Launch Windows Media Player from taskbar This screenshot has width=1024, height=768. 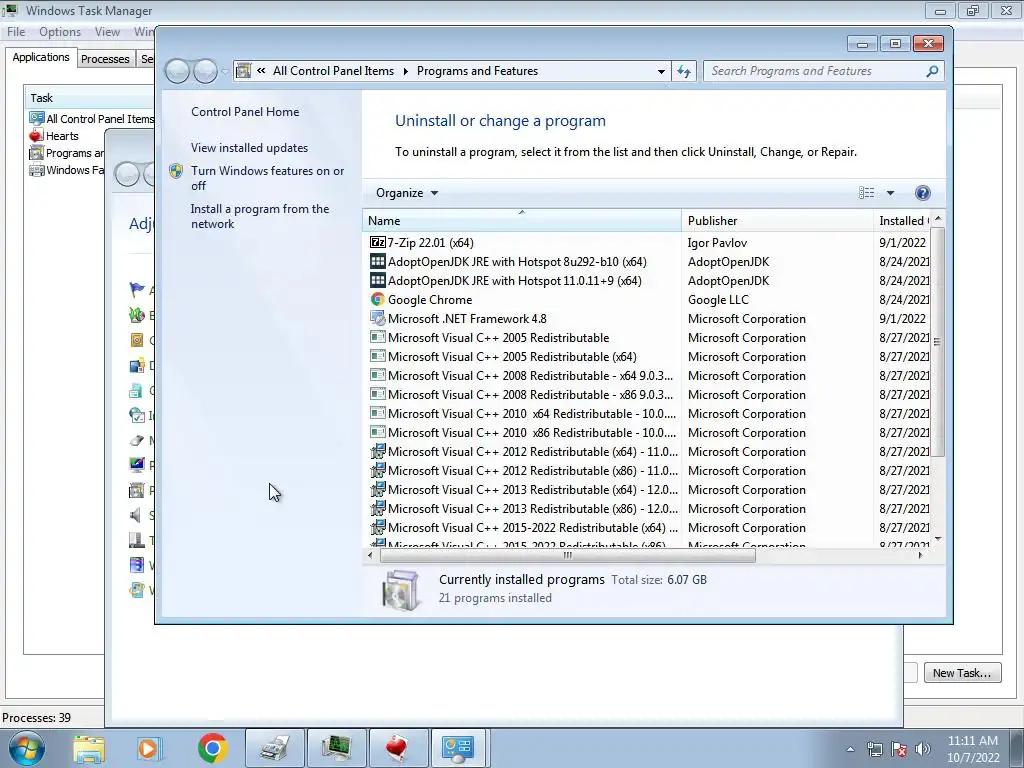click(x=149, y=748)
